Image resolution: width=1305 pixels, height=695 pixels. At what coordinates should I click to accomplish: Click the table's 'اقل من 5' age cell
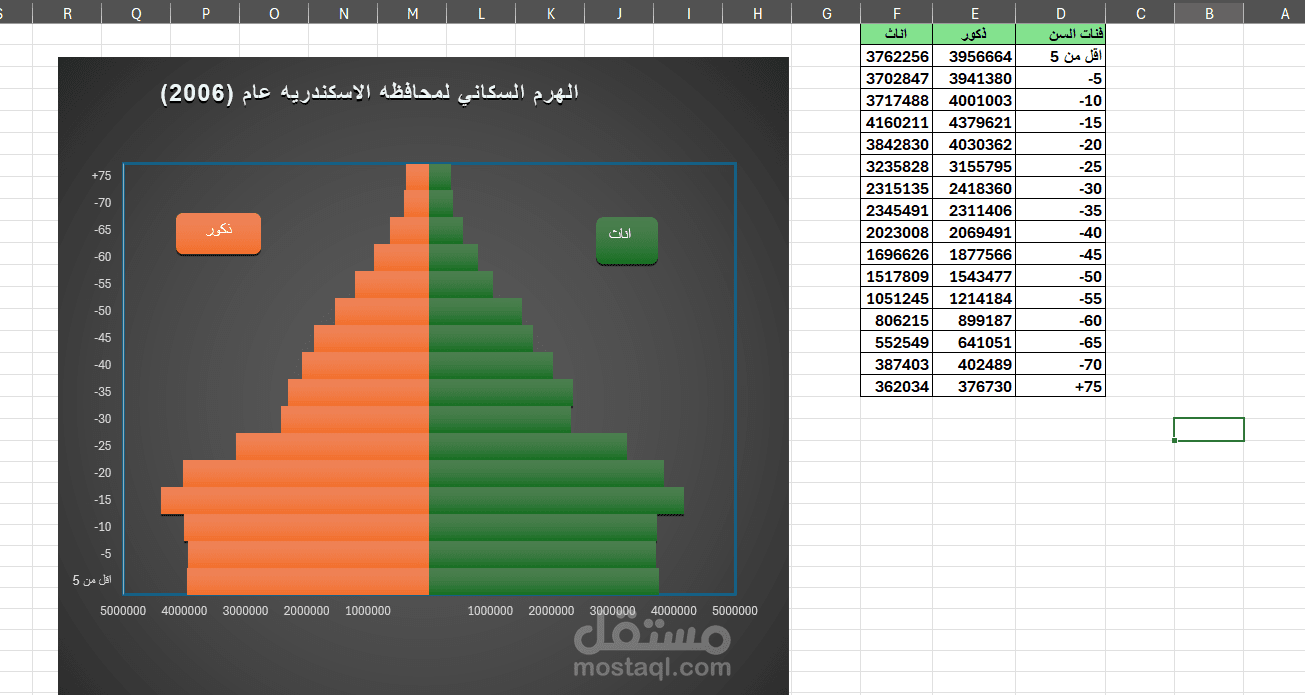pyautogui.click(x=1060, y=57)
